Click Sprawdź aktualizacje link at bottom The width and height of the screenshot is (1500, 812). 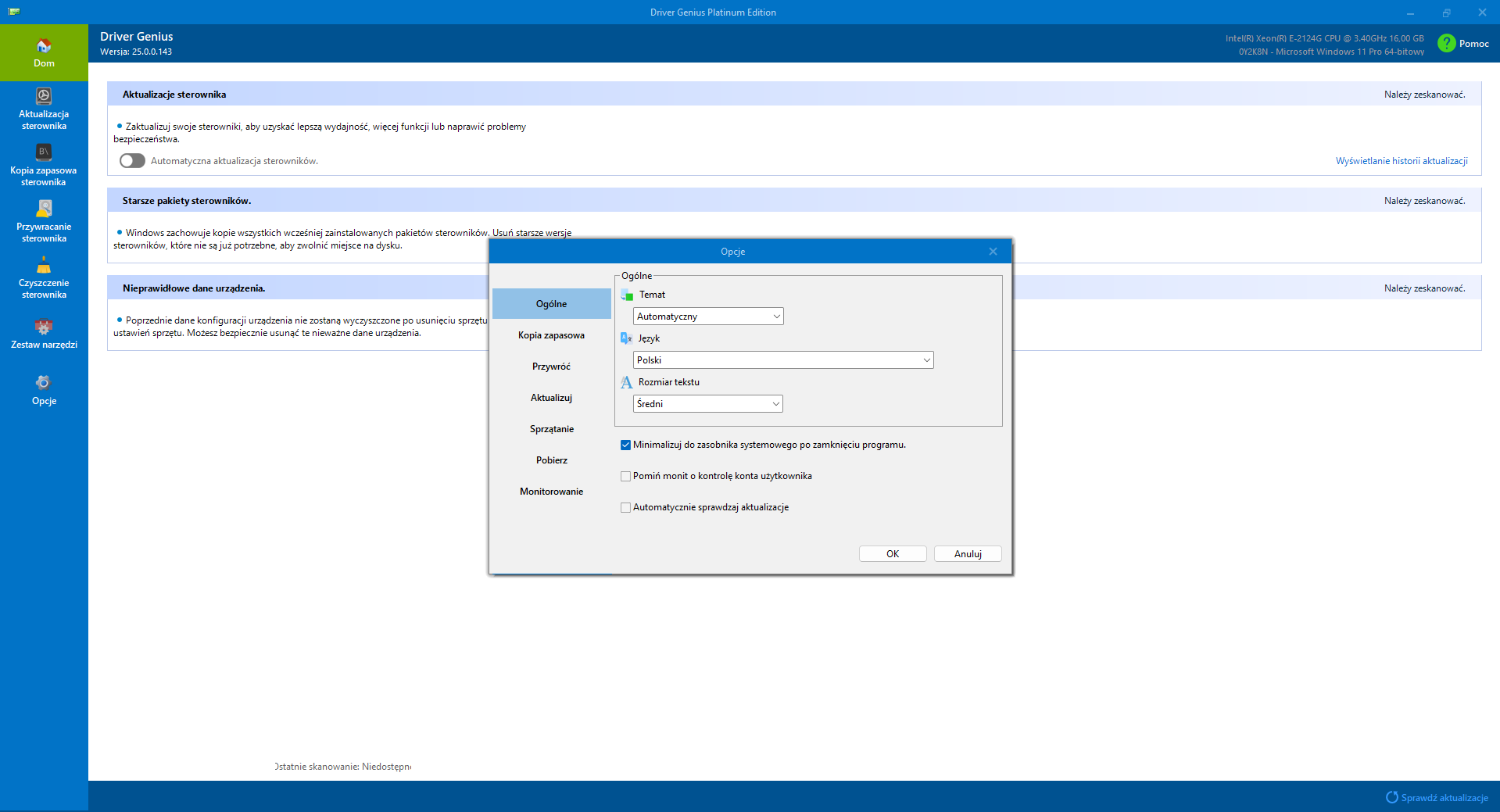(1445, 798)
